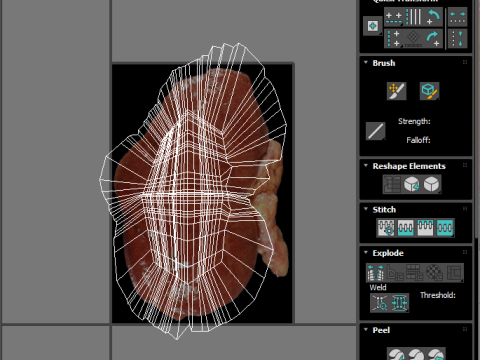The width and height of the screenshot is (480, 360).
Task: Click Flatten by Smoothing Group grid icon
Action: 414,272
